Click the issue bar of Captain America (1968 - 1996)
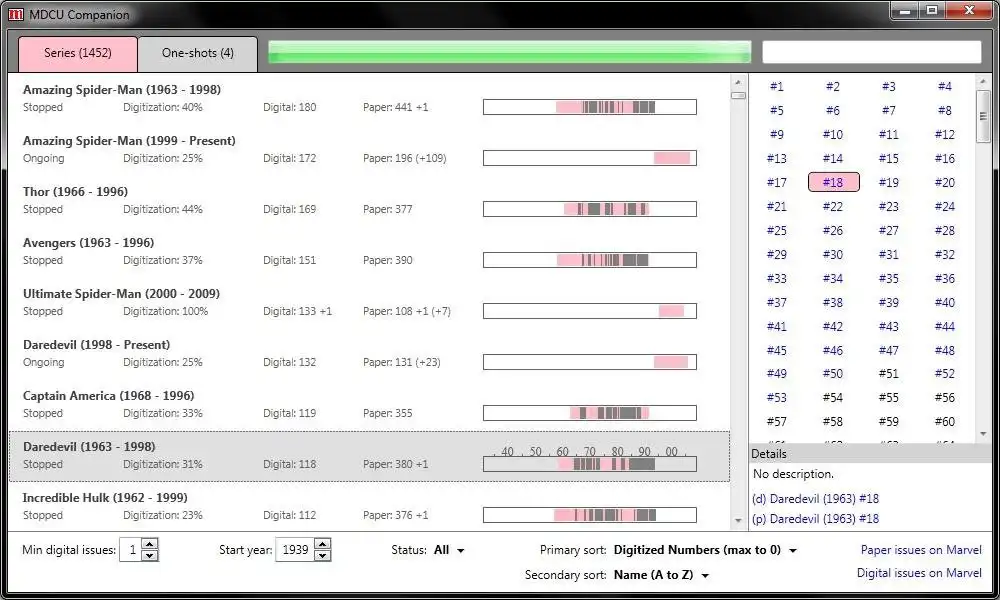The image size is (1000, 600). coord(589,413)
